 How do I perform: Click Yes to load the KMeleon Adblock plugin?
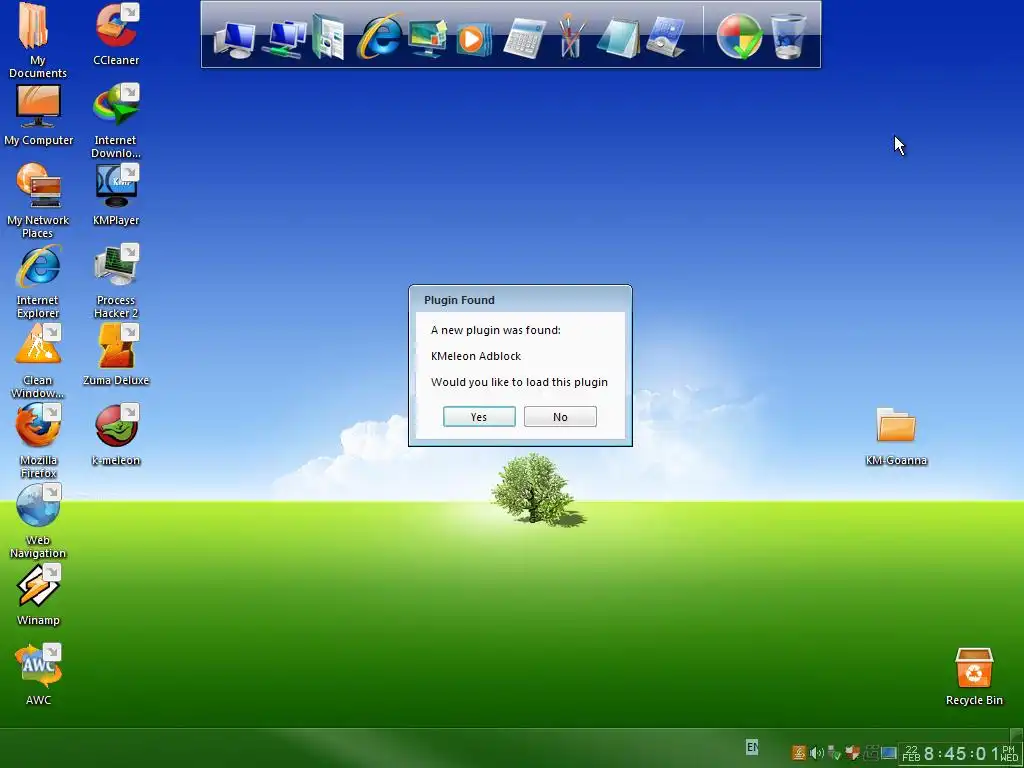[479, 417]
